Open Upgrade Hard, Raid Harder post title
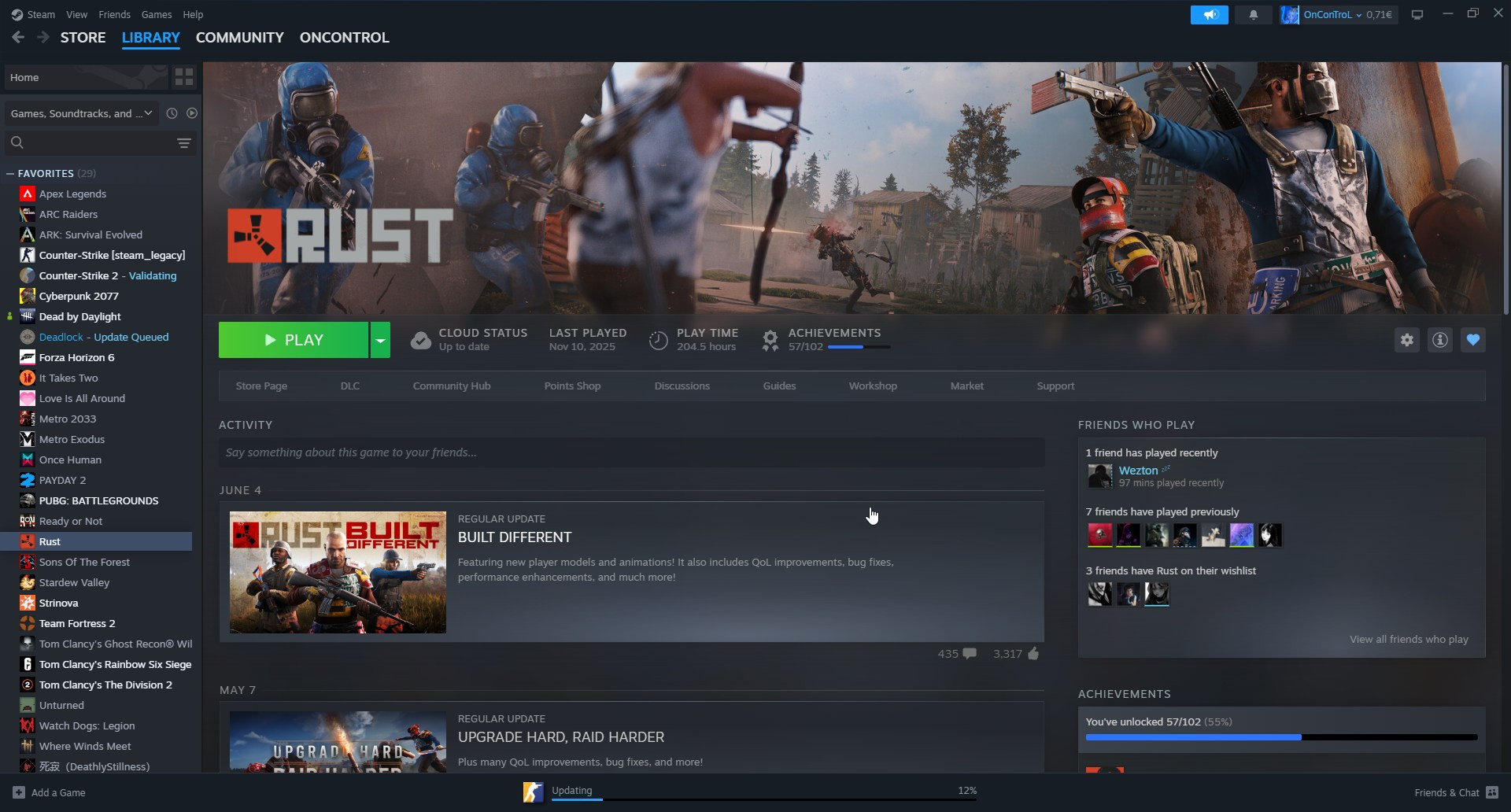The height and width of the screenshot is (812, 1511). pyautogui.click(x=561, y=737)
